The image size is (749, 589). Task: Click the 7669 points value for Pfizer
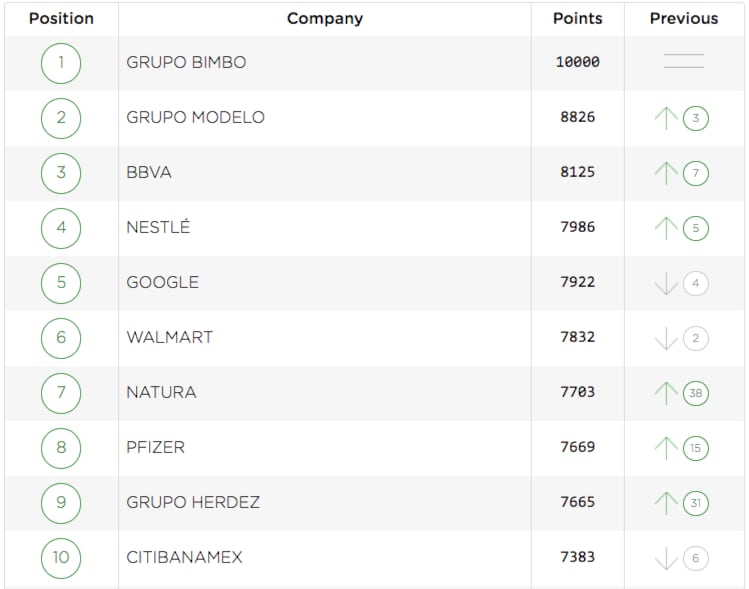click(578, 447)
